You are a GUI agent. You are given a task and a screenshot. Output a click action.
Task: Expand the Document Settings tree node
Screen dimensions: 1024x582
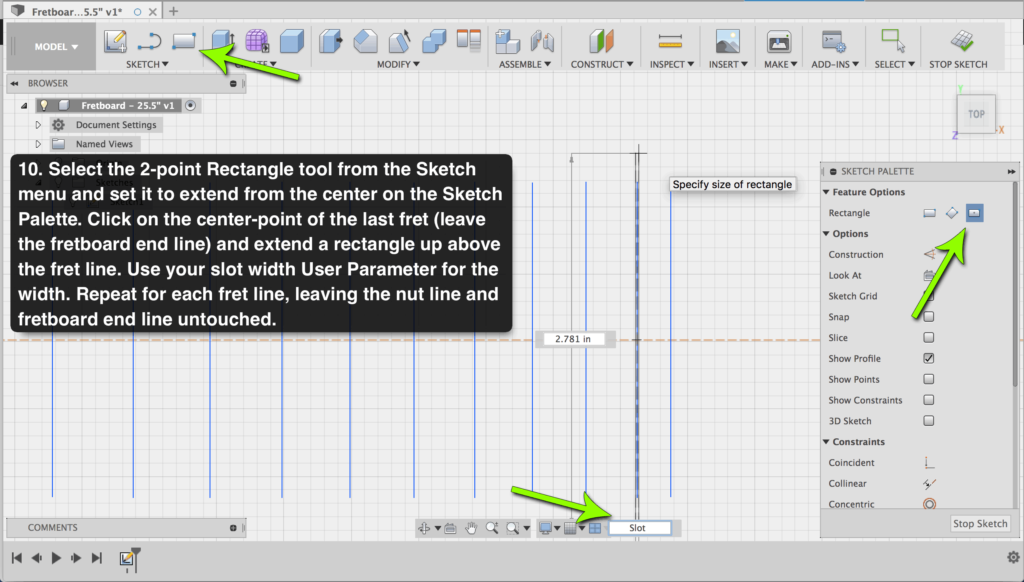[x=39, y=125]
